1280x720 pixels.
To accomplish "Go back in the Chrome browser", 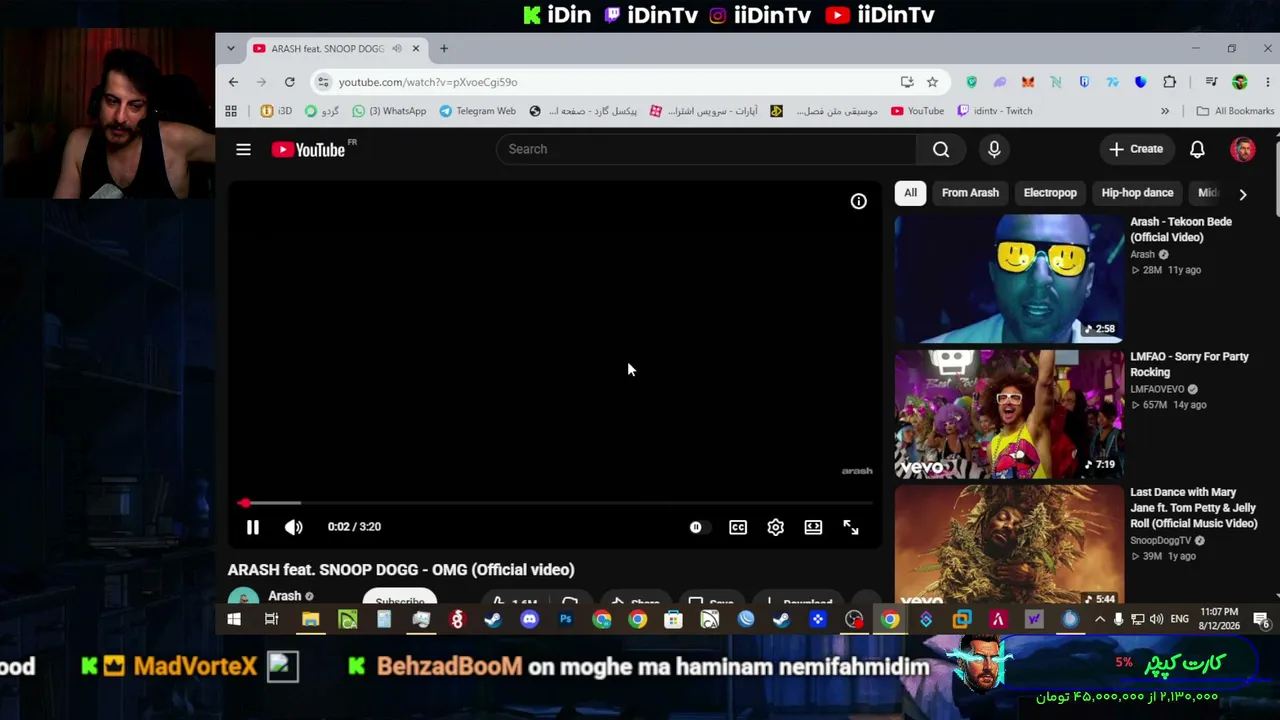I will [x=233, y=82].
